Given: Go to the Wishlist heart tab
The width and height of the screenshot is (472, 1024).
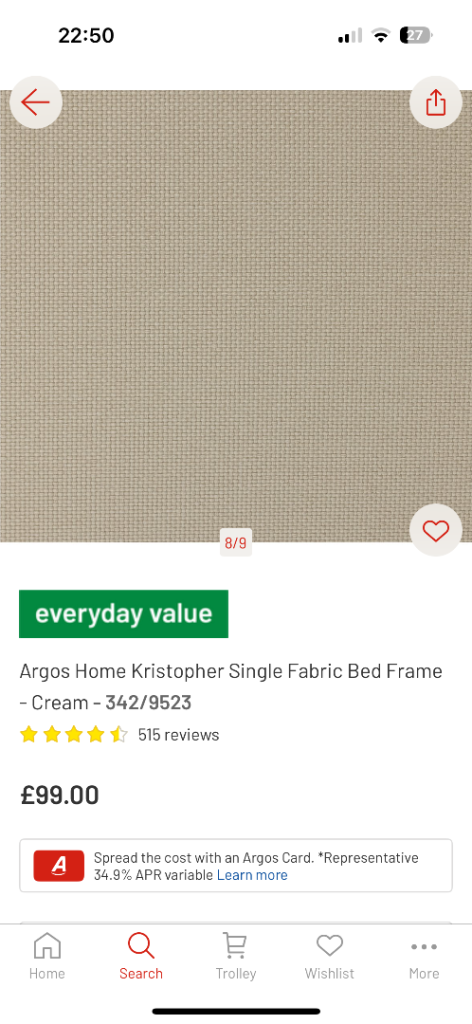Looking at the screenshot, I should coord(330,945).
